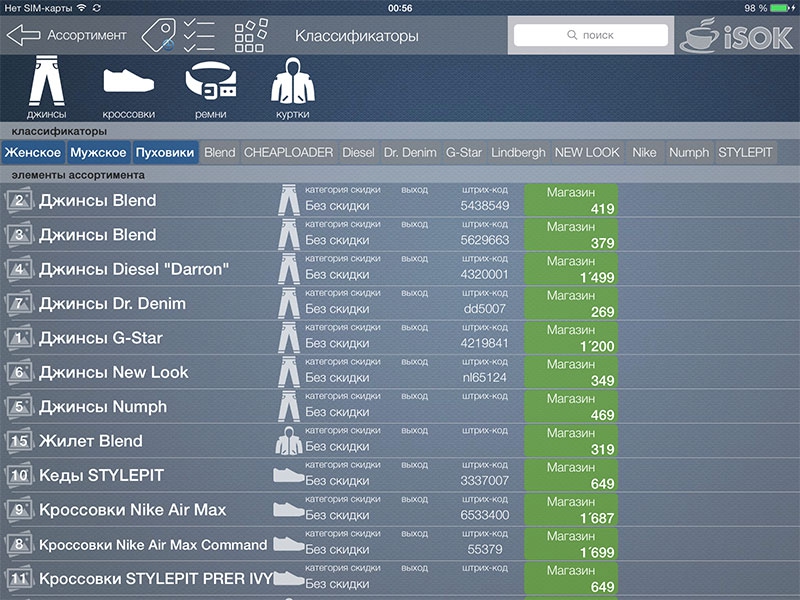Open photo thumbnail 4 for Джинсы Diesel "Darron"
The image size is (800, 600).
pyautogui.click(x=19, y=269)
